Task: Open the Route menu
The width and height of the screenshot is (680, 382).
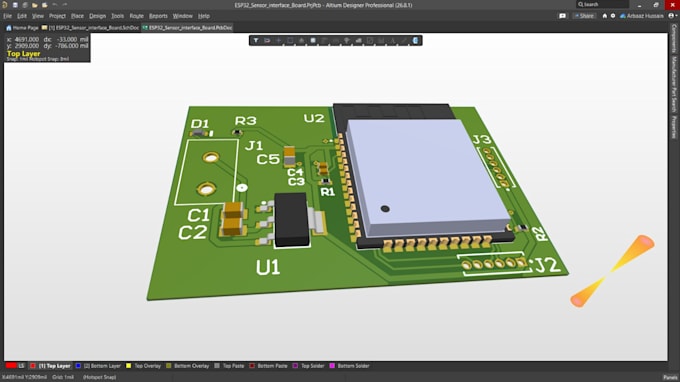Action: [136, 16]
